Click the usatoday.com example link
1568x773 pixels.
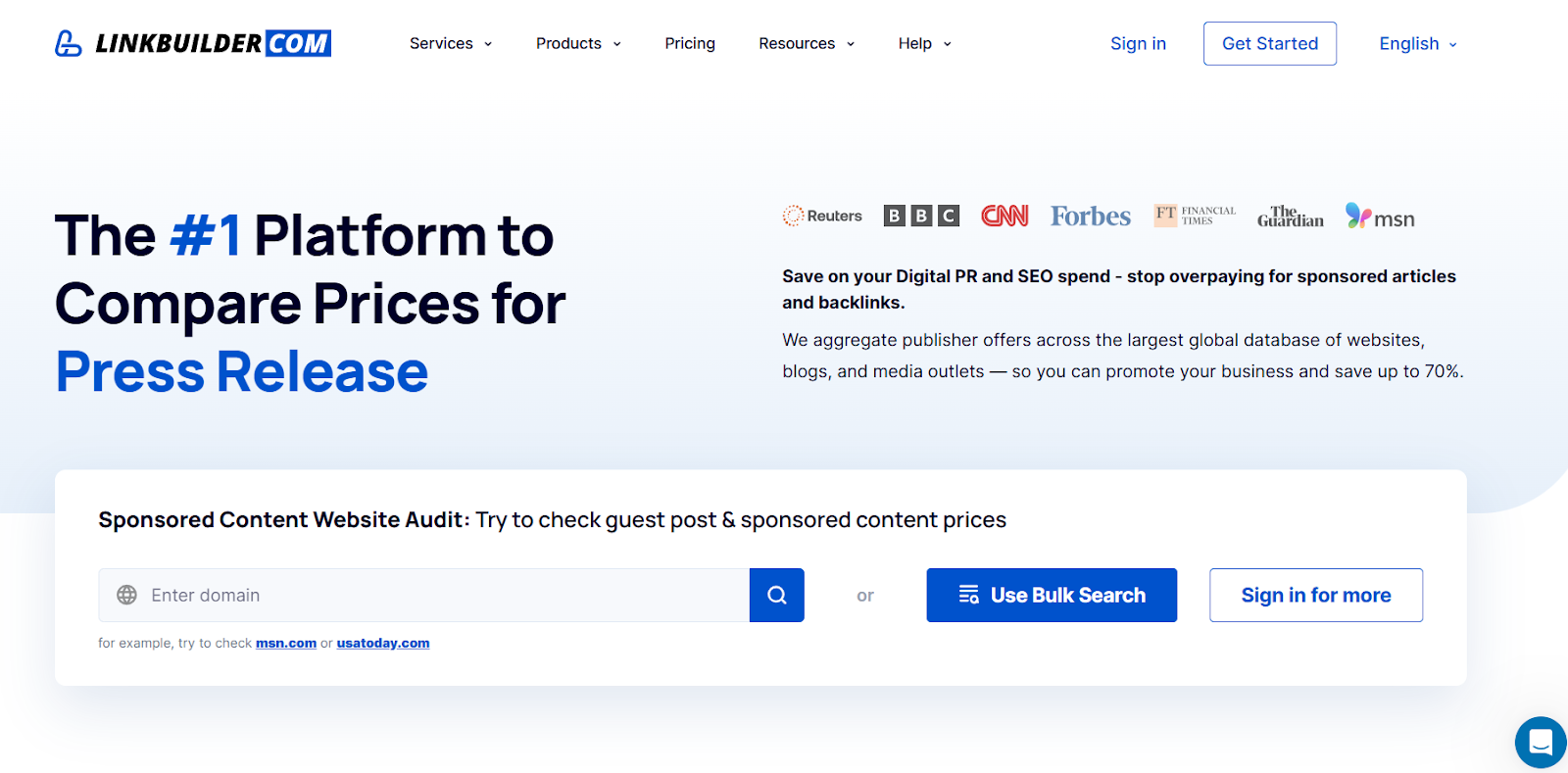pos(383,644)
